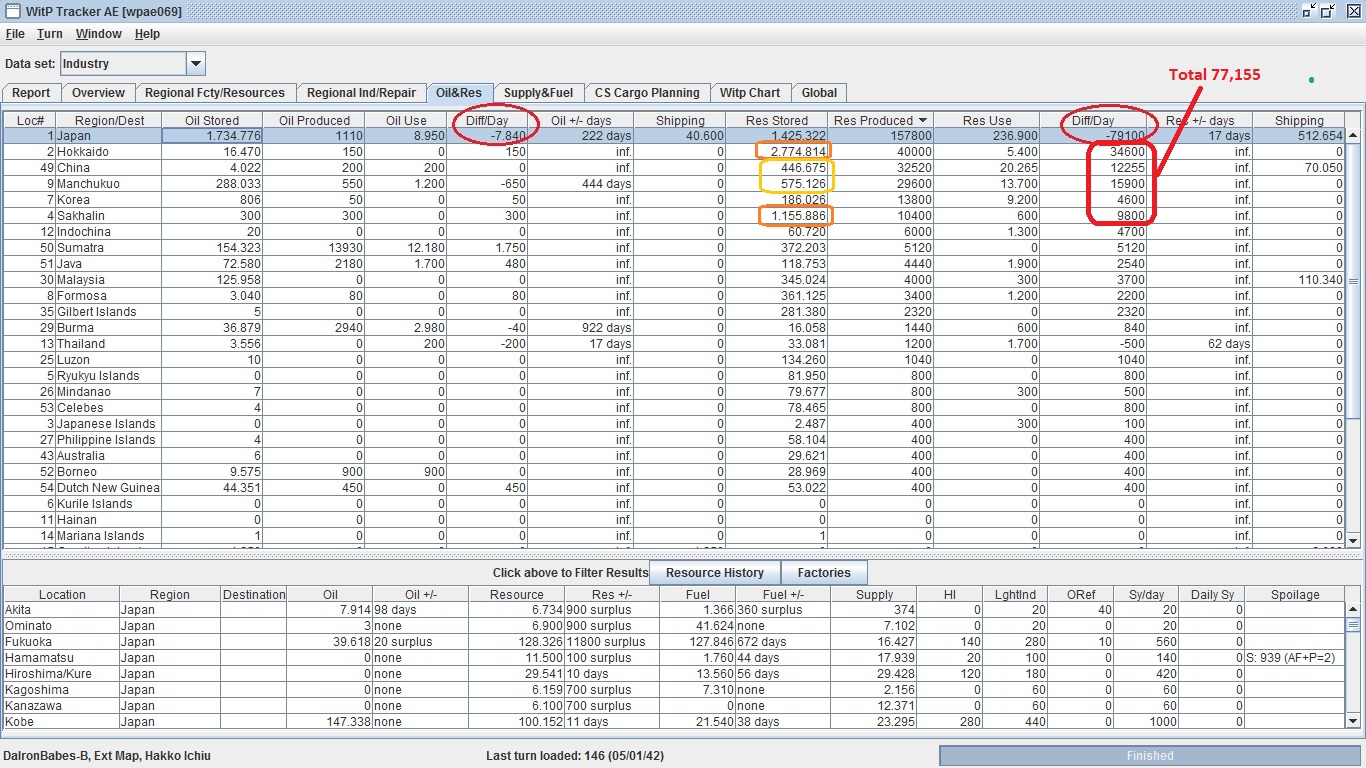Open the Regional Fcty/Resources tab
Screen dimensions: 1366x768
[215, 93]
